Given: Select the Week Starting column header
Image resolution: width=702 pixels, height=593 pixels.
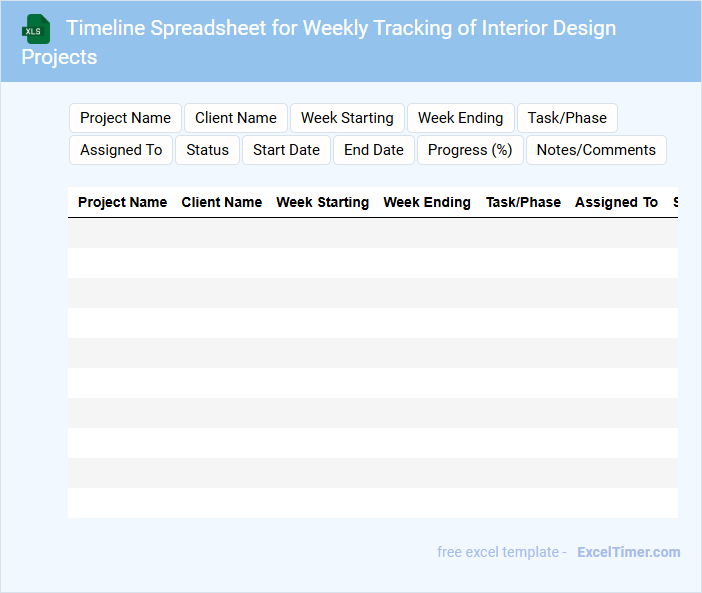Looking at the screenshot, I should pyautogui.click(x=322, y=202).
